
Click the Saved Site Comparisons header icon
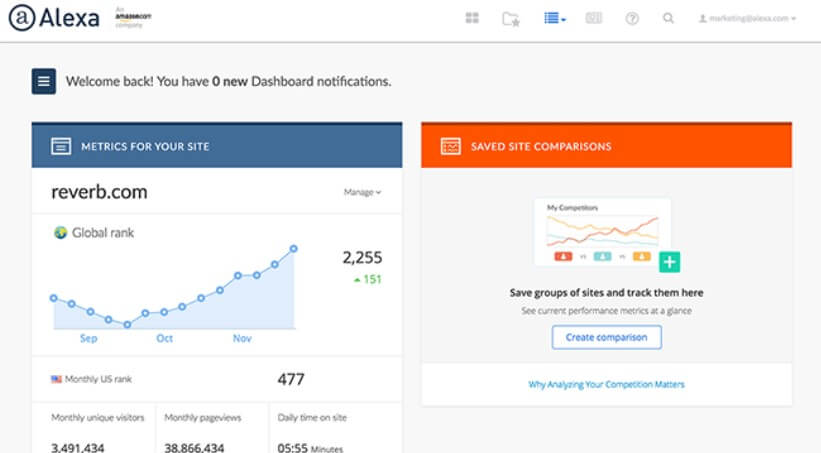pos(450,146)
